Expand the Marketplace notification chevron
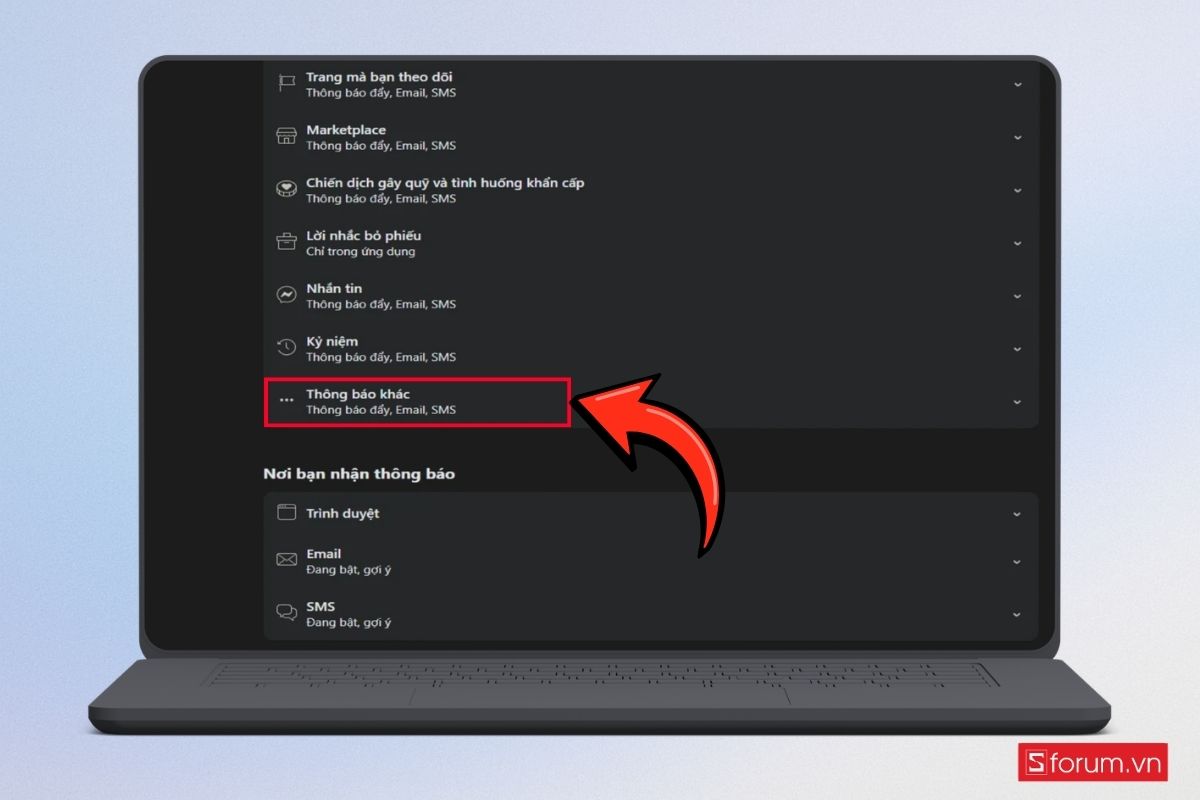The height and width of the screenshot is (800, 1200). [1017, 137]
